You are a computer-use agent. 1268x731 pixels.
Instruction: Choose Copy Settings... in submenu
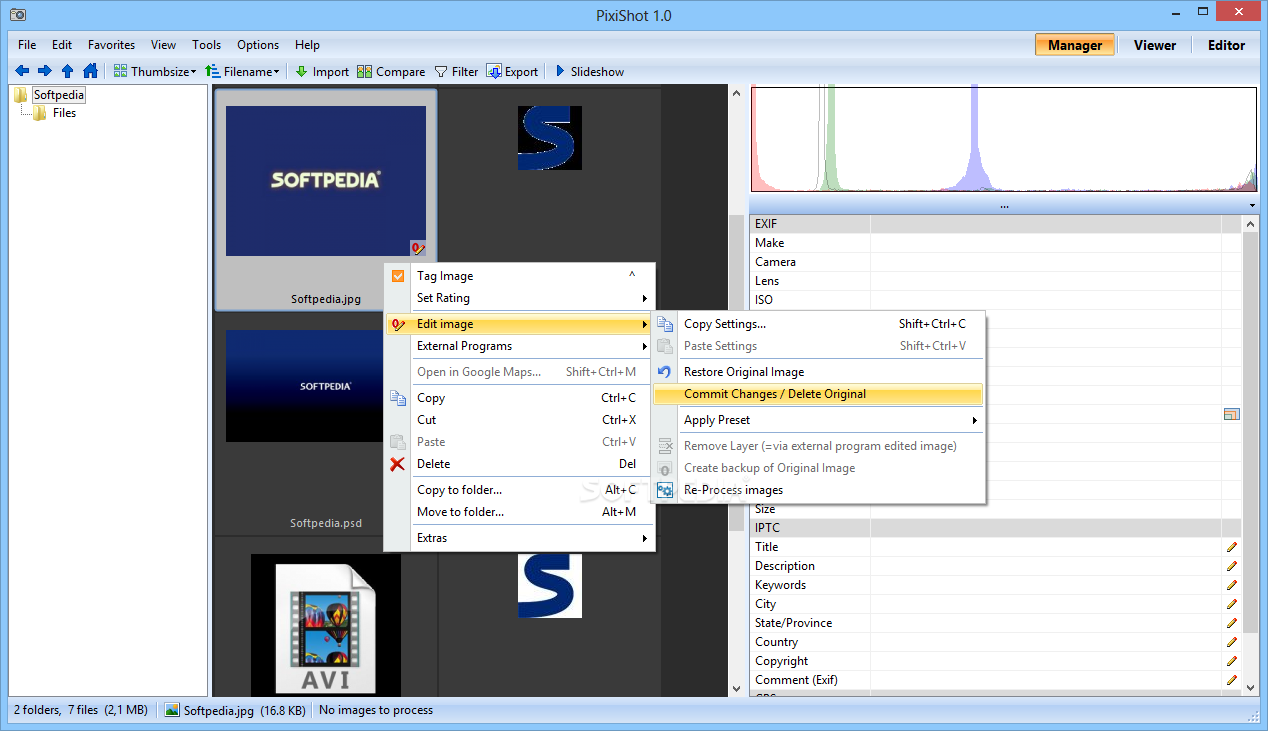click(x=818, y=324)
